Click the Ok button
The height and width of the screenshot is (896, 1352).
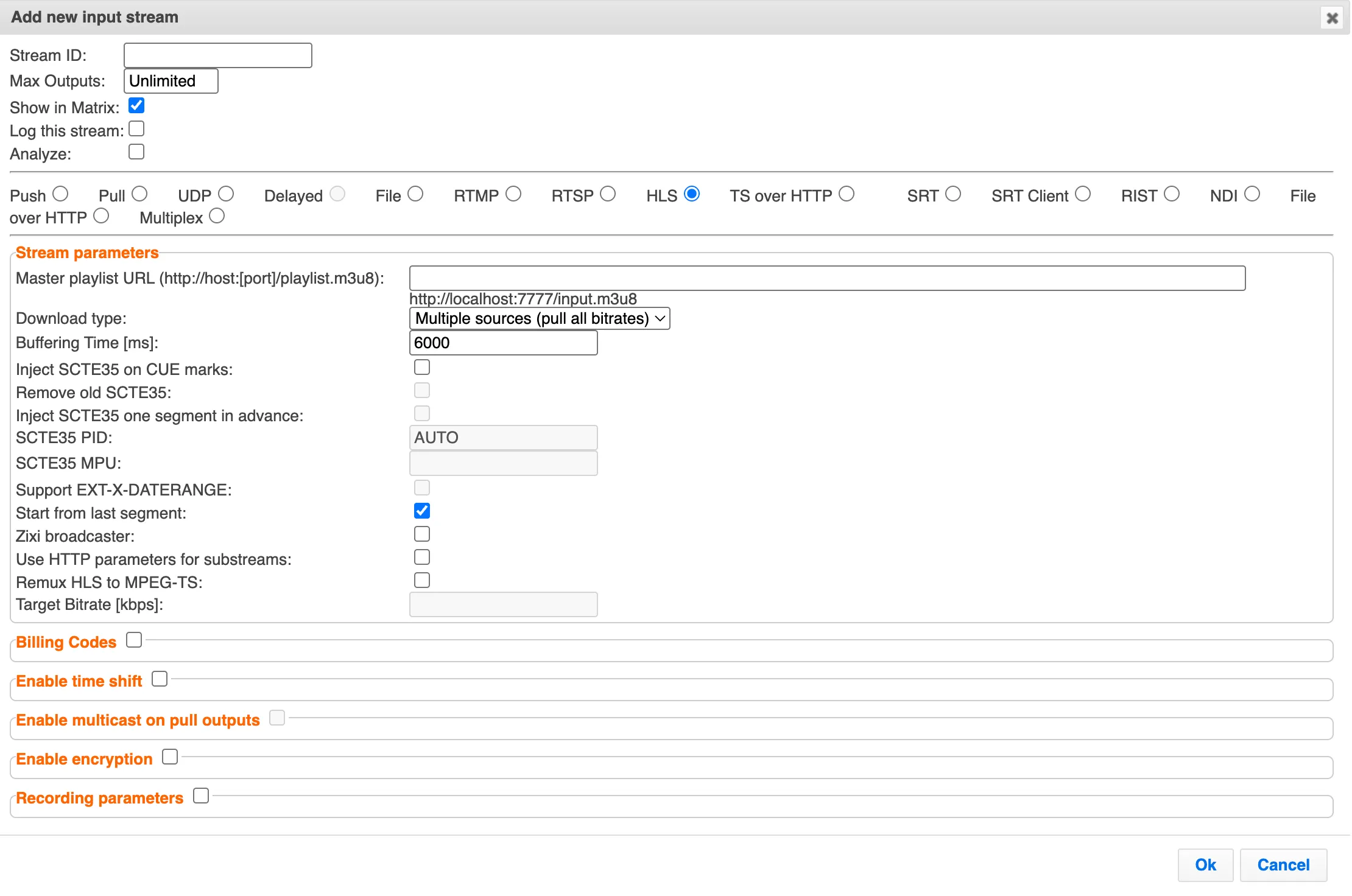1205,865
